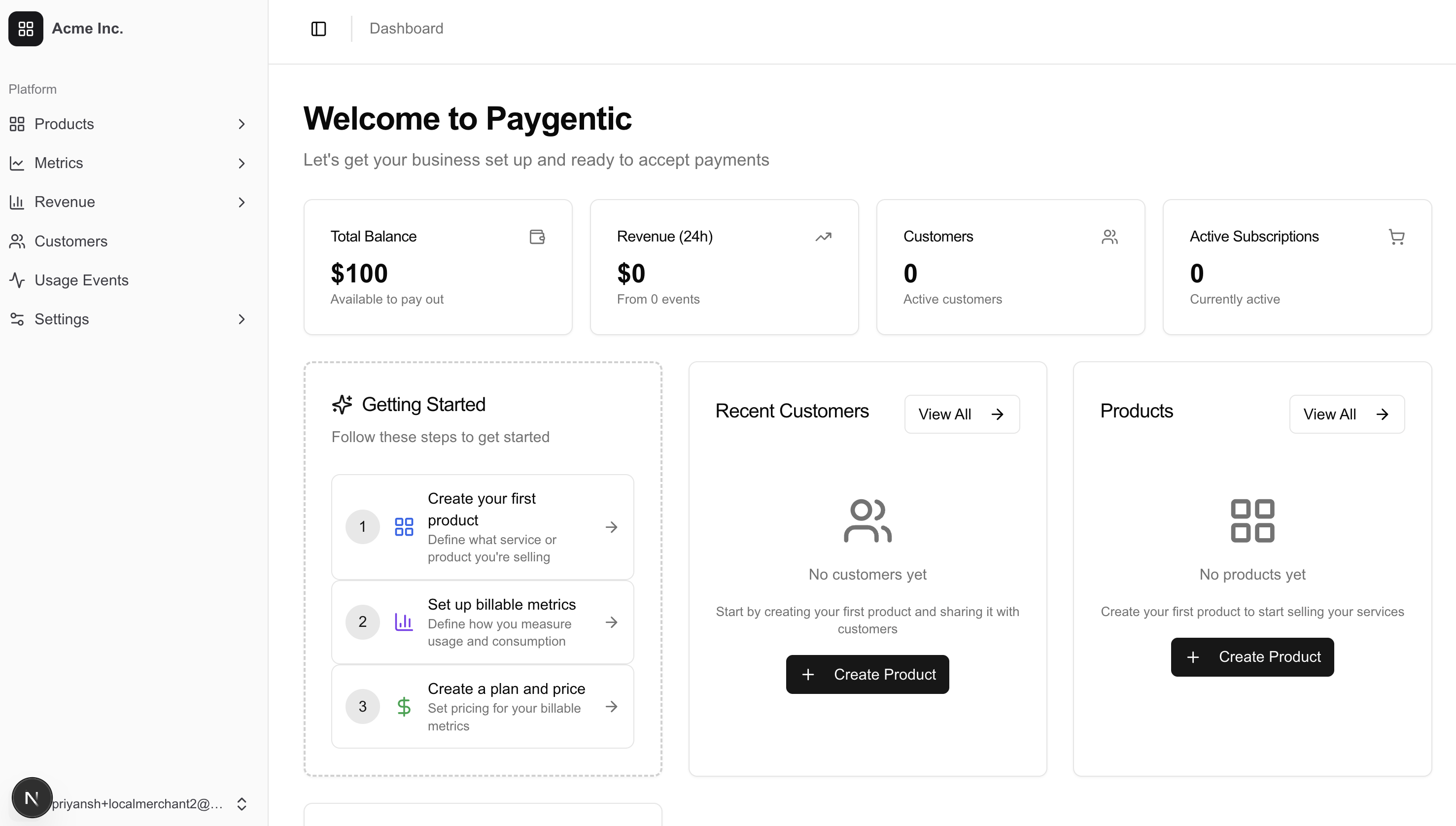The height and width of the screenshot is (826, 1456).
Task: Click the Available to pay out text
Action: click(387, 299)
